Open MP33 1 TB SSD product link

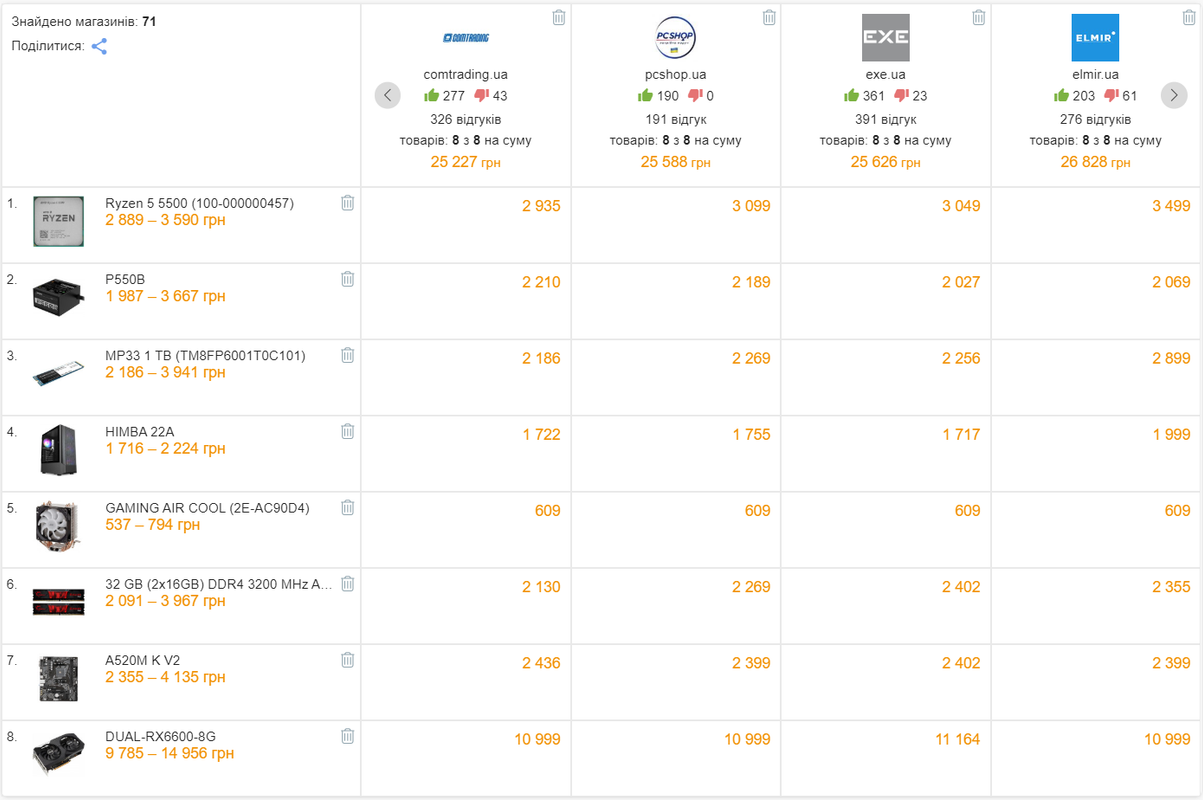pos(205,355)
